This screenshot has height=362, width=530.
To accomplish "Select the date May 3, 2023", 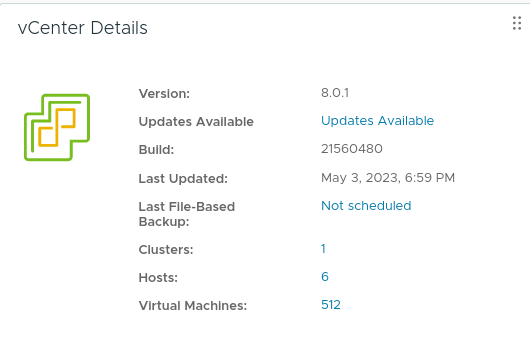I will [x=359, y=178].
